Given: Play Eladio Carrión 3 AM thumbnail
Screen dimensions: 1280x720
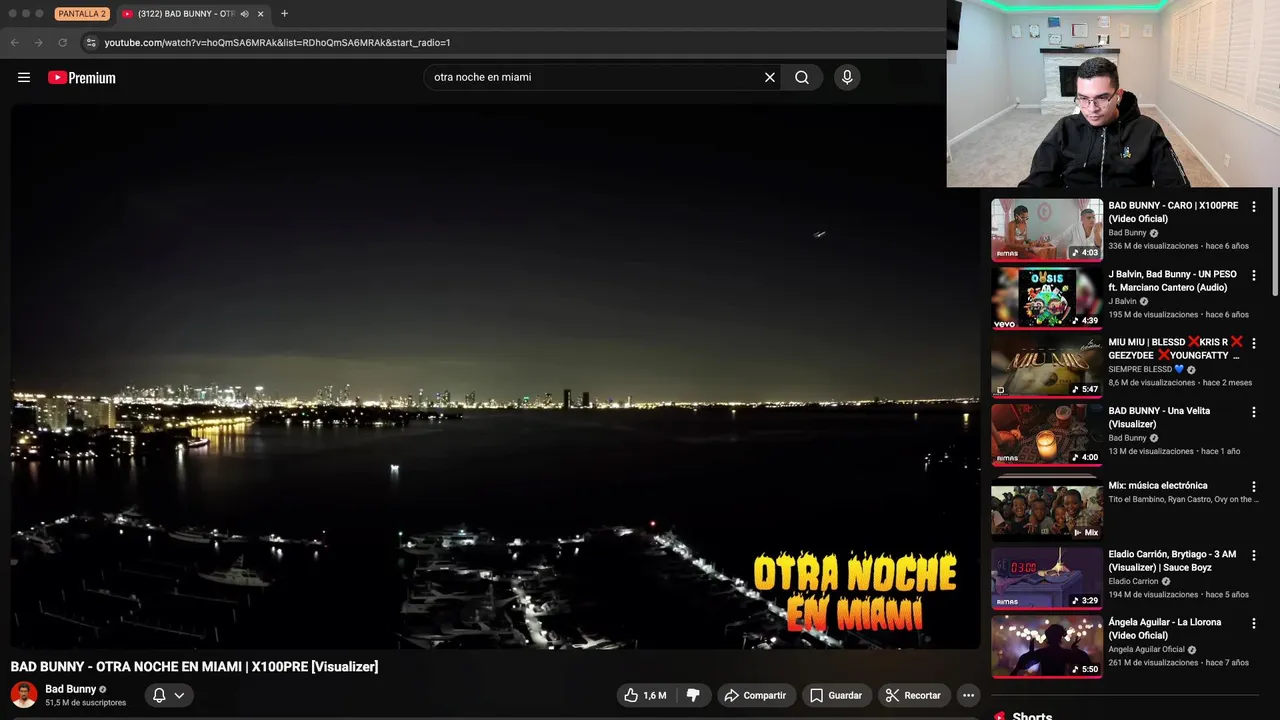Looking at the screenshot, I should click(1047, 578).
